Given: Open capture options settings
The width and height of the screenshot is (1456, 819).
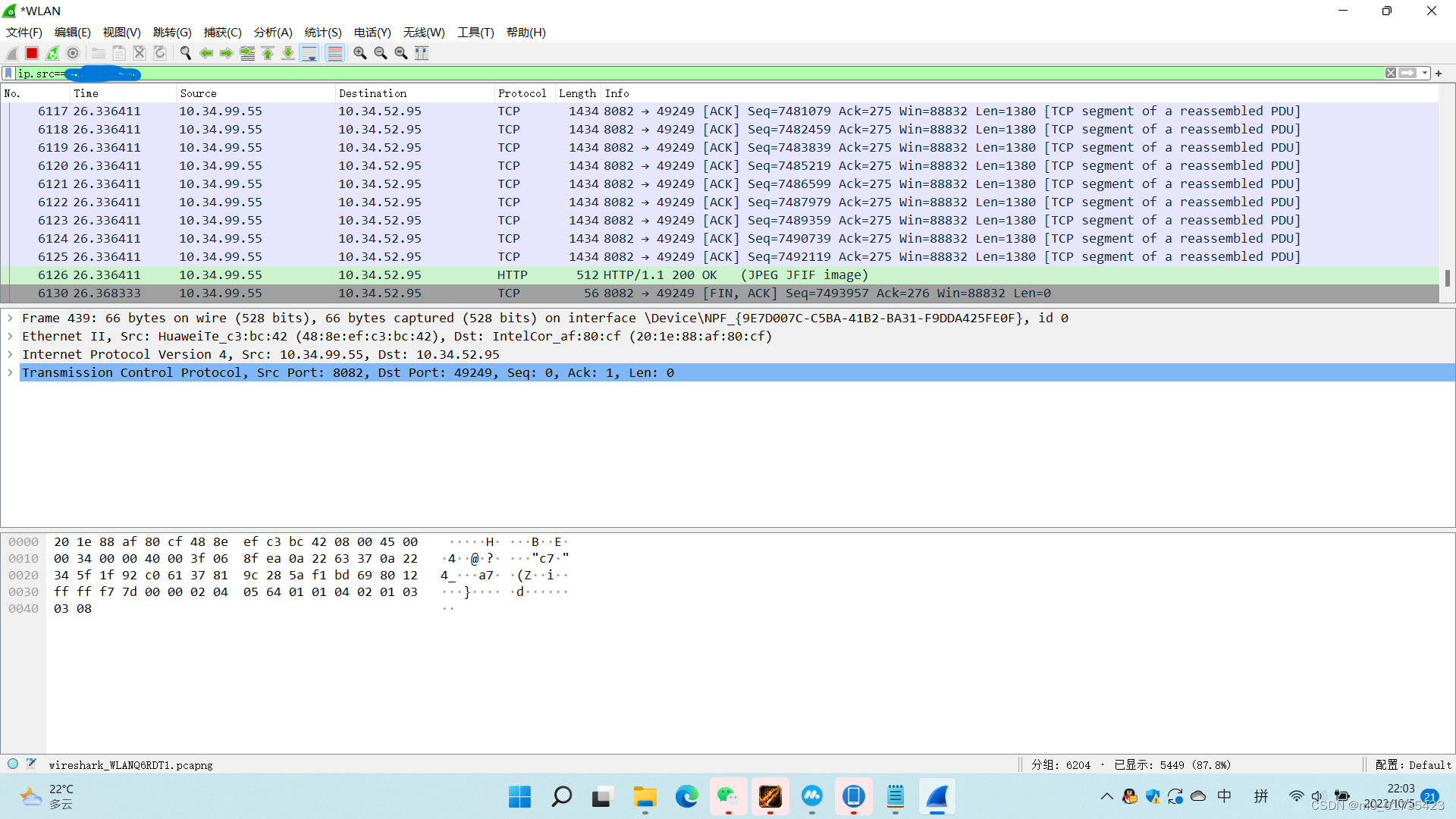Looking at the screenshot, I should pos(73,53).
